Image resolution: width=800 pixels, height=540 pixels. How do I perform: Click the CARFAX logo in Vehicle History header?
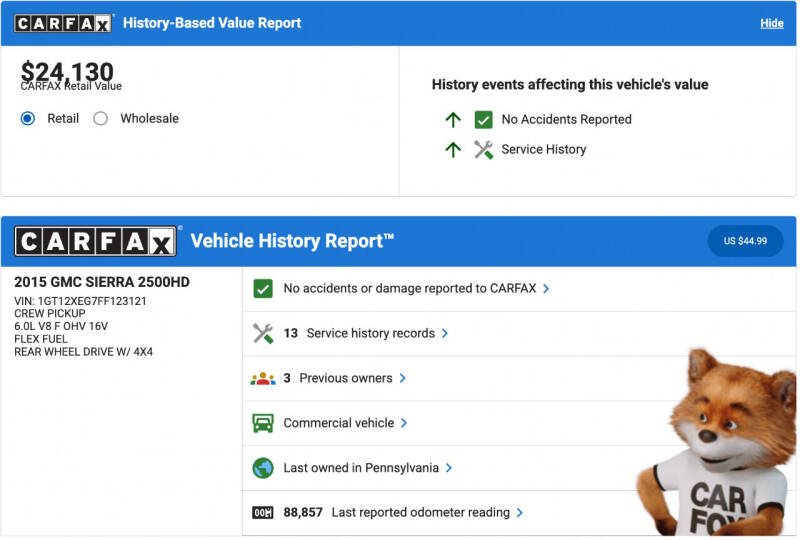[96, 241]
